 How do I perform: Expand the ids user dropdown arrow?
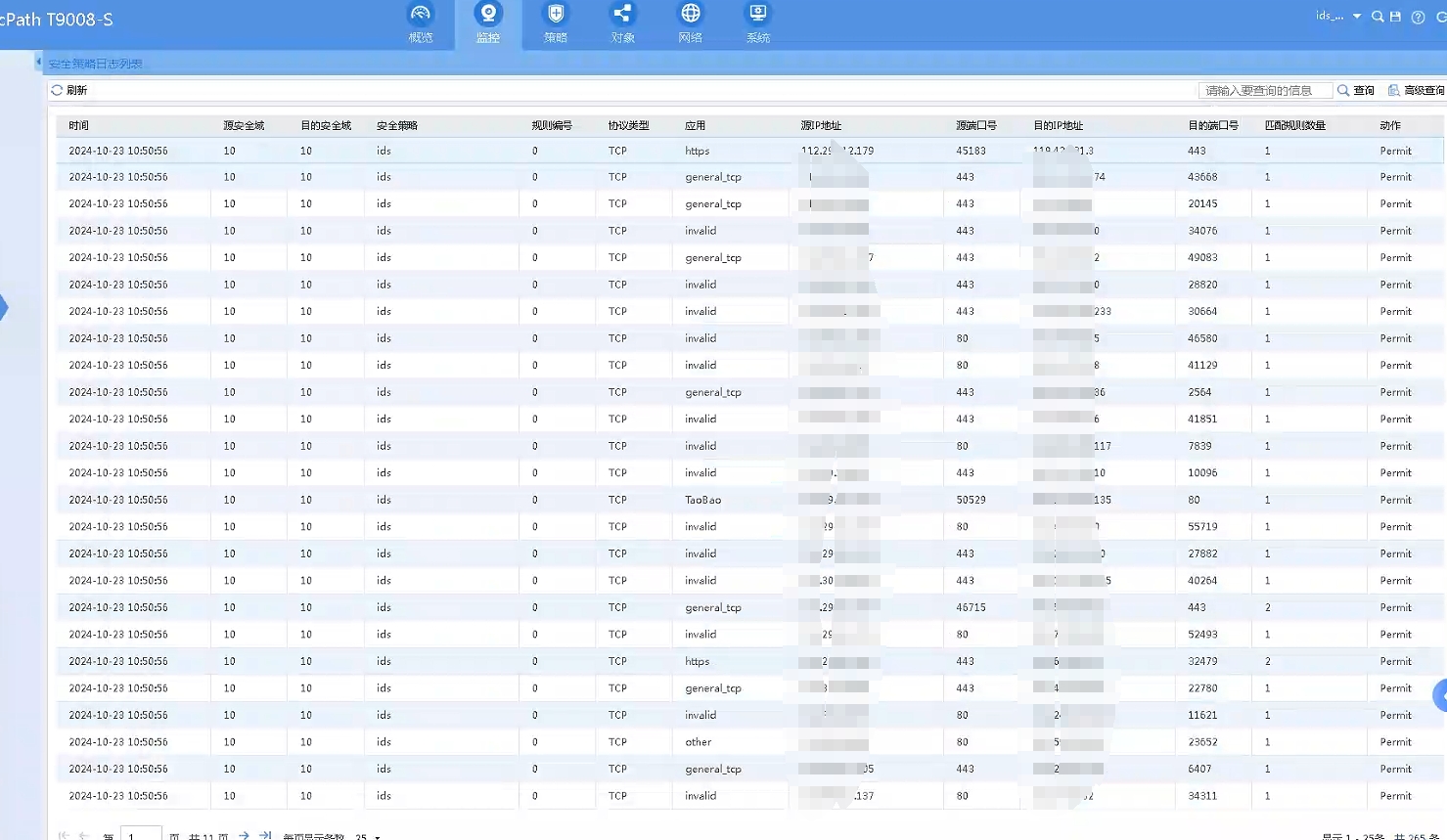(1357, 17)
